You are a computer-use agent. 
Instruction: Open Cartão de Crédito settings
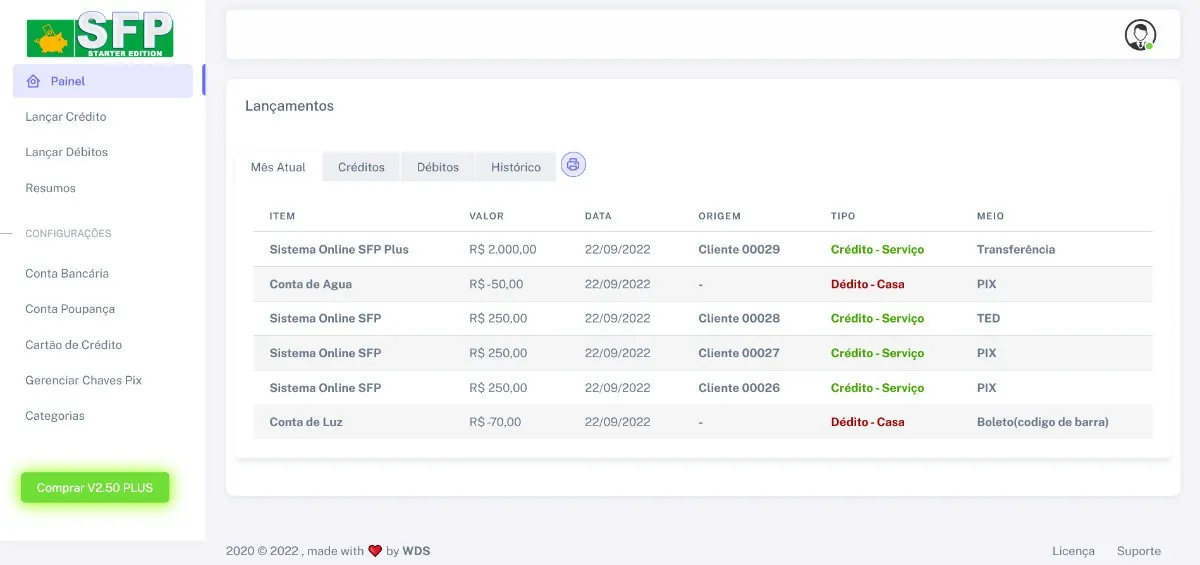[73, 345]
